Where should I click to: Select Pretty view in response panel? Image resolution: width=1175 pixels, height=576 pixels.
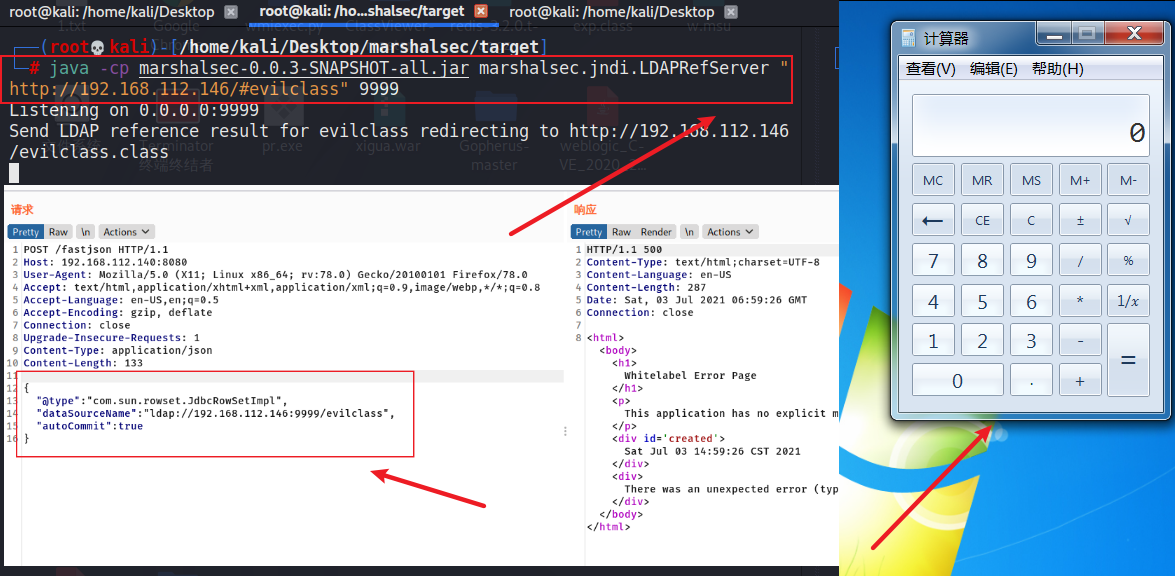[589, 232]
